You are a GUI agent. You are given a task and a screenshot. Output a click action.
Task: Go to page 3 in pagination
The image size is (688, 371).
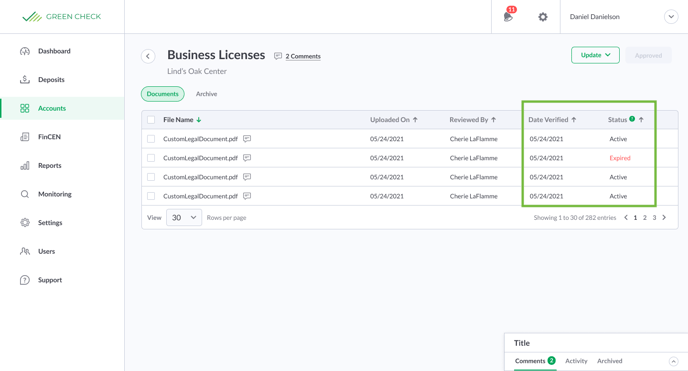(654, 218)
